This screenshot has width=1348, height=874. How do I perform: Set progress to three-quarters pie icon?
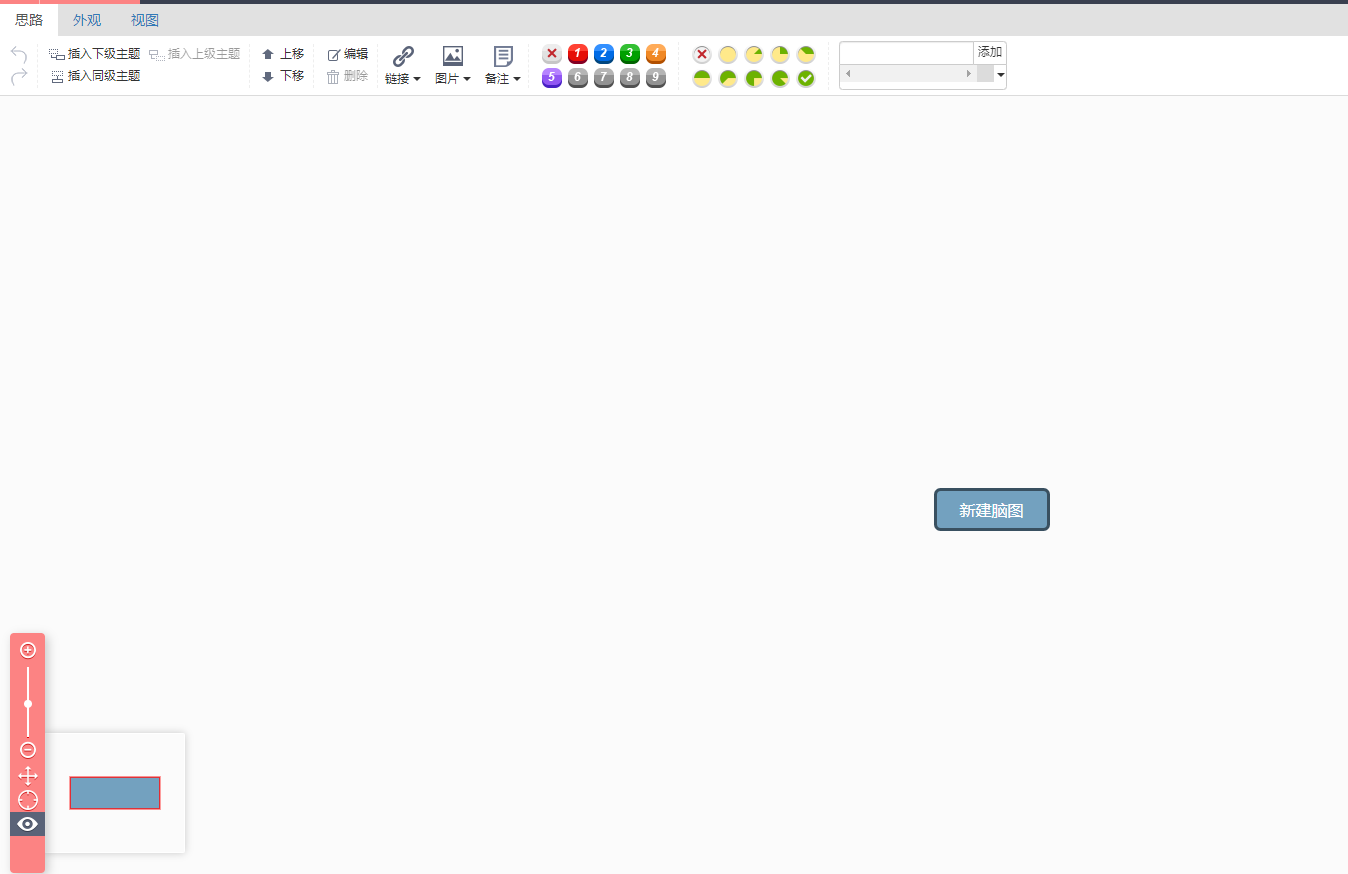[754, 78]
